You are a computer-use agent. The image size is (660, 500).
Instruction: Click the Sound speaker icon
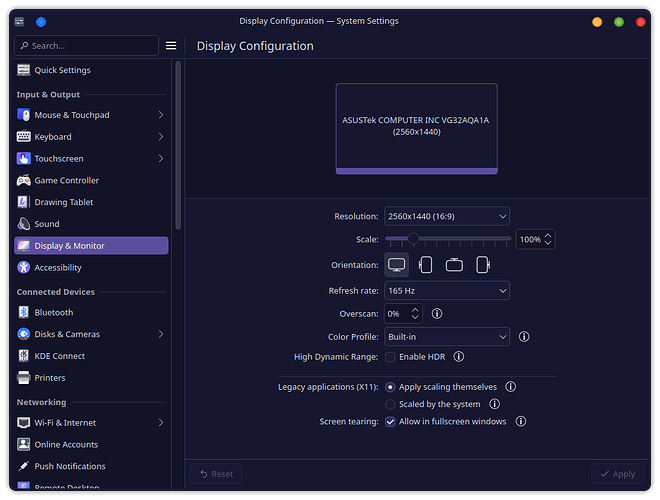(x=24, y=224)
